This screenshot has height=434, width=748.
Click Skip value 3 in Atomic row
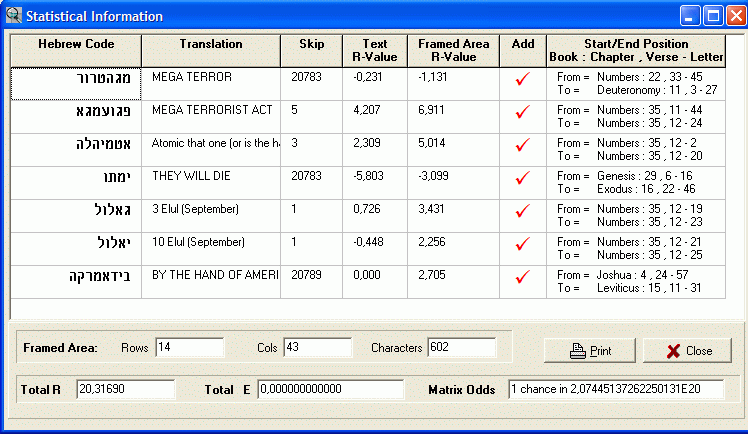(294, 143)
